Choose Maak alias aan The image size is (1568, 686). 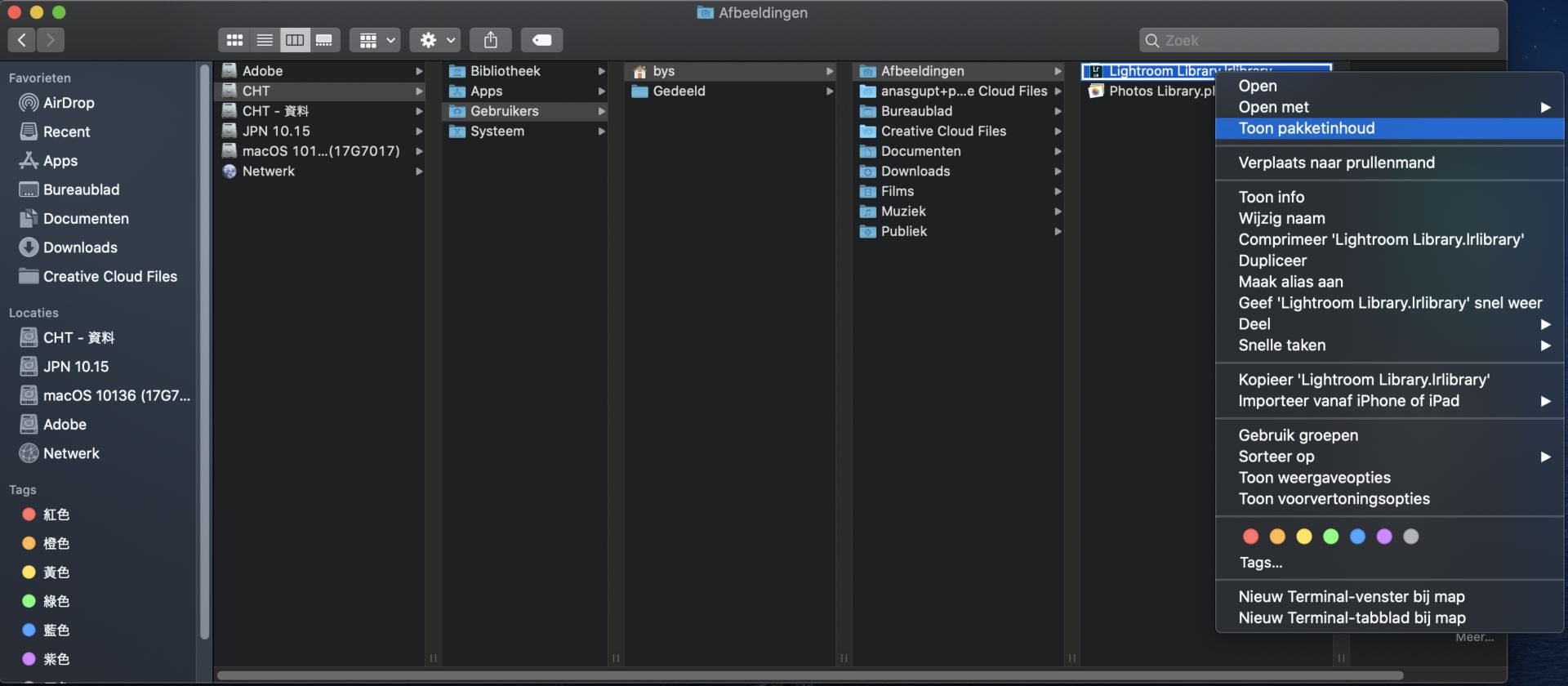(1390, 282)
